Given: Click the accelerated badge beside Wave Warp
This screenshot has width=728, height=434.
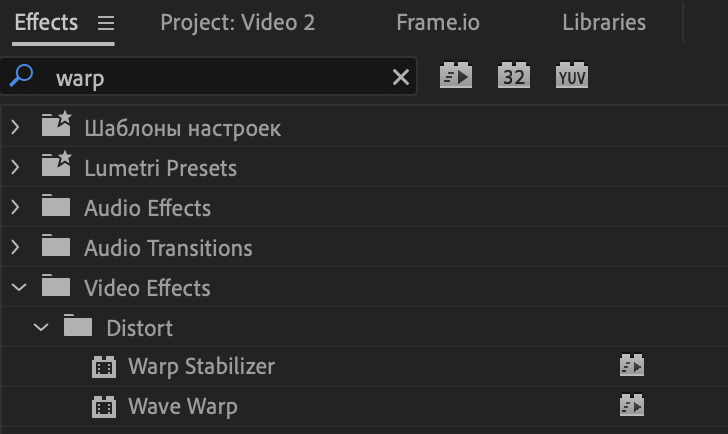Looking at the screenshot, I should click(631, 405).
